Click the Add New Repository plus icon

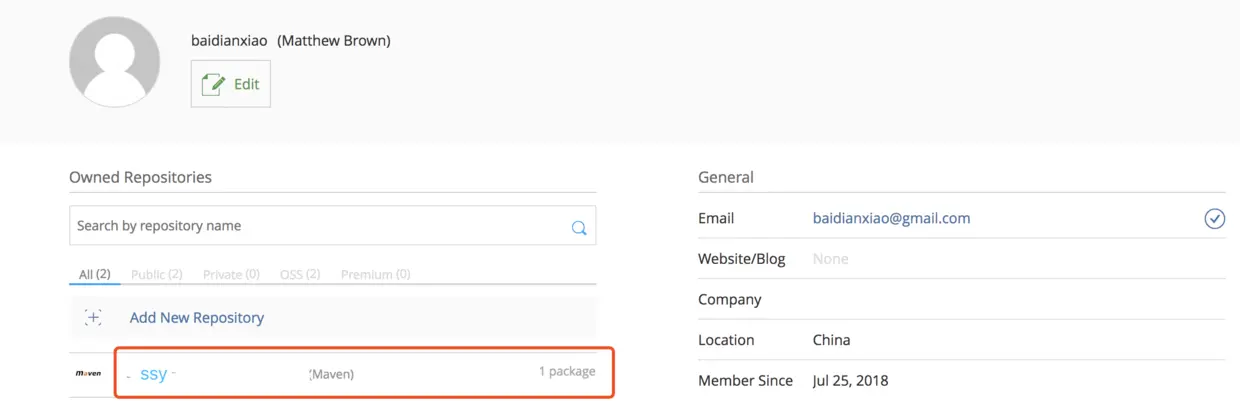pyautogui.click(x=93, y=318)
